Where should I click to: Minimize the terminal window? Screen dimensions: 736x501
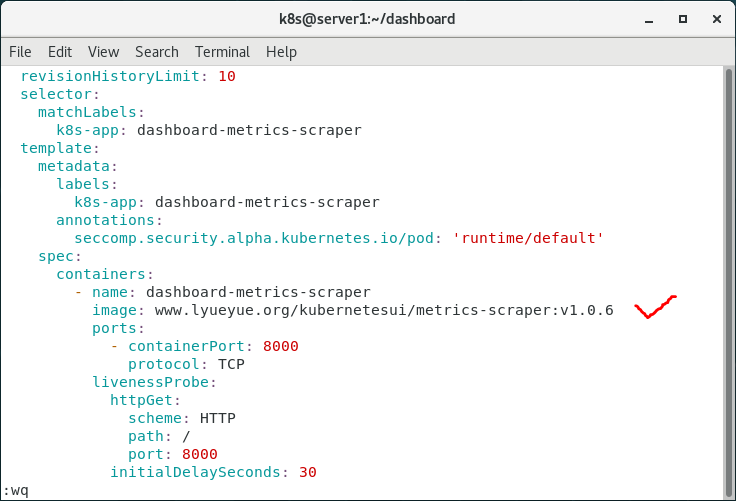pyautogui.click(x=649, y=19)
